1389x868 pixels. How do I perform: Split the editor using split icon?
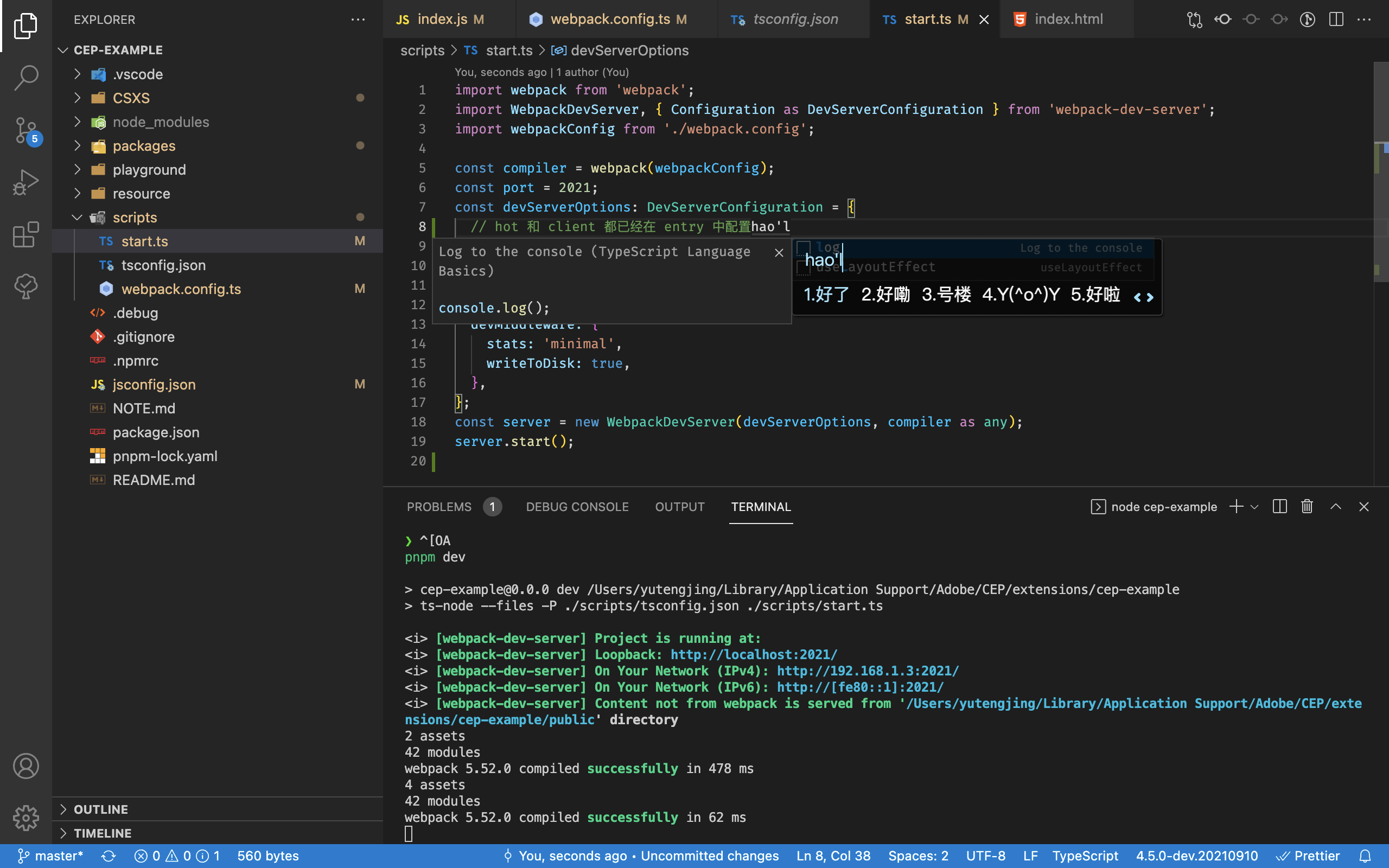tap(1336, 19)
